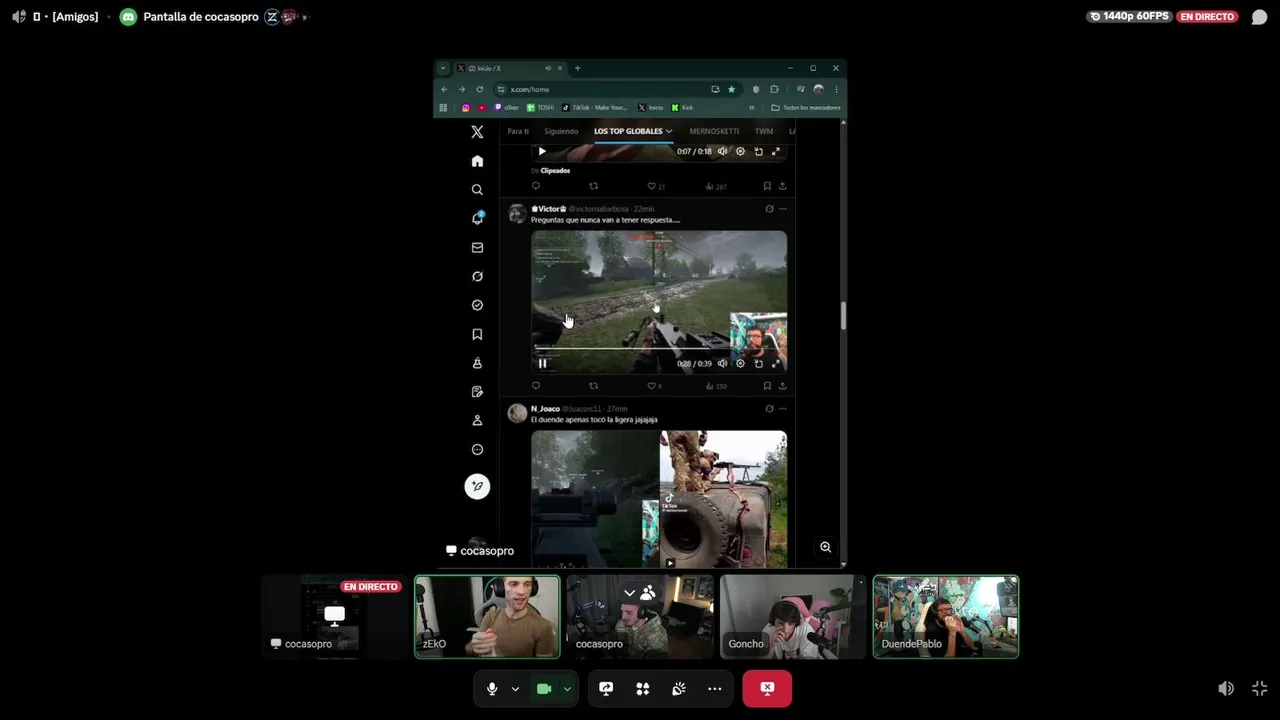Adjust stream volume speaker icon
Viewport: 1280px width, 720px height.
tap(1225, 688)
